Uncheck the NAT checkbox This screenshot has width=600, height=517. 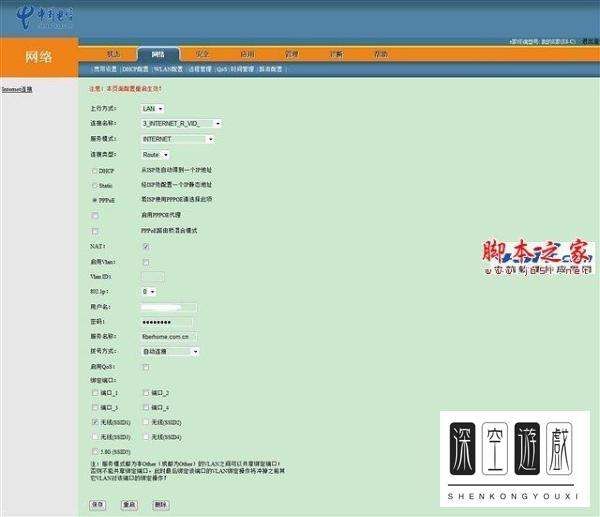click(x=146, y=246)
